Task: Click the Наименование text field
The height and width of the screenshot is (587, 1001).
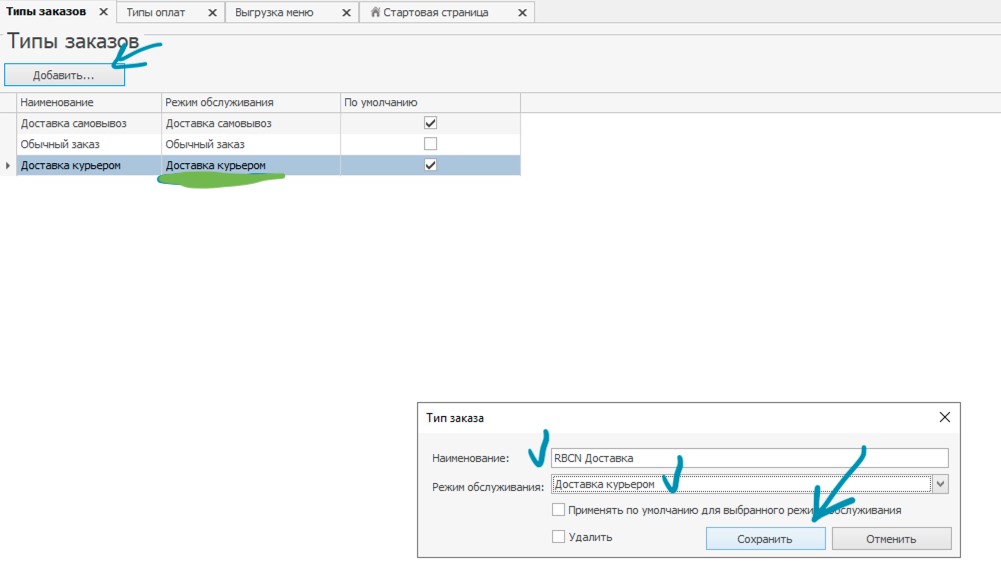Action: click(x=749, y=458)
